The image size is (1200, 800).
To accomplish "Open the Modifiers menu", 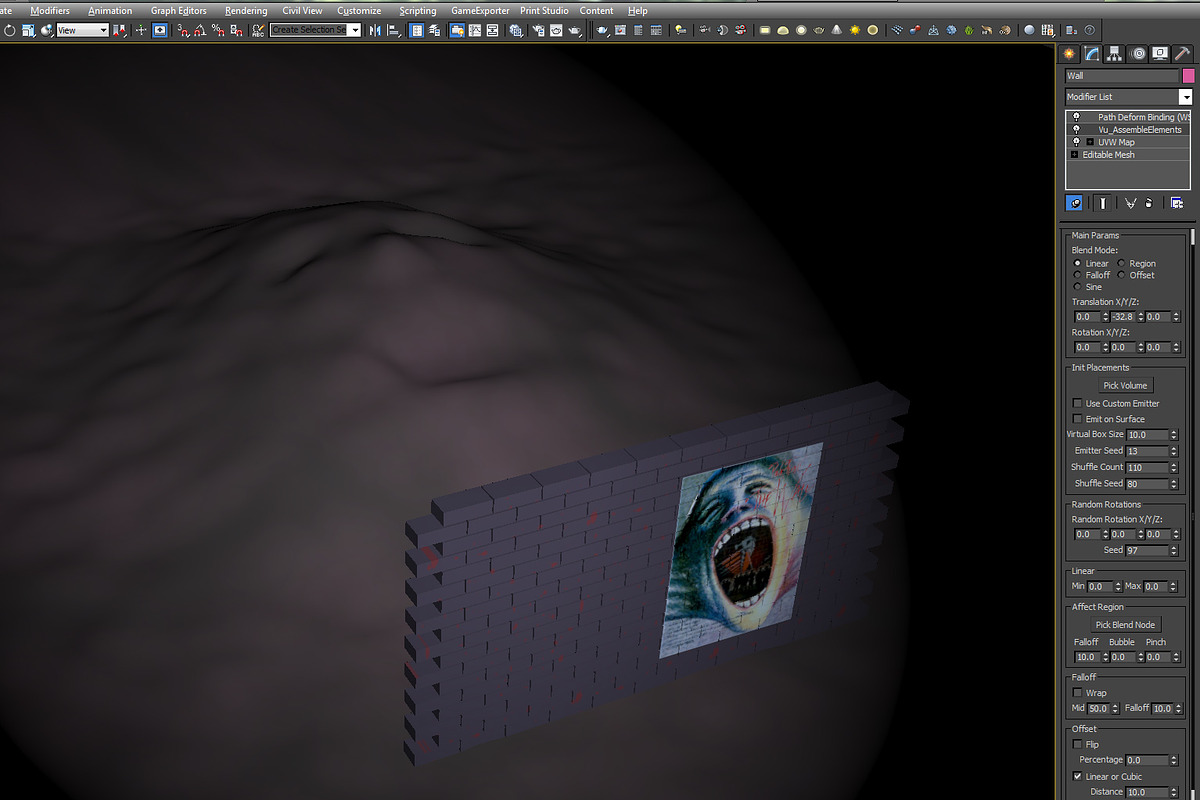I will coord(50,10).
